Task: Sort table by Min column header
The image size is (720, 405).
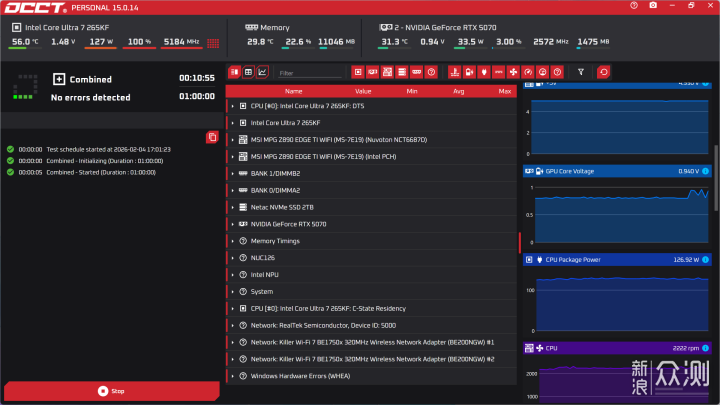Action: (412, 91)
